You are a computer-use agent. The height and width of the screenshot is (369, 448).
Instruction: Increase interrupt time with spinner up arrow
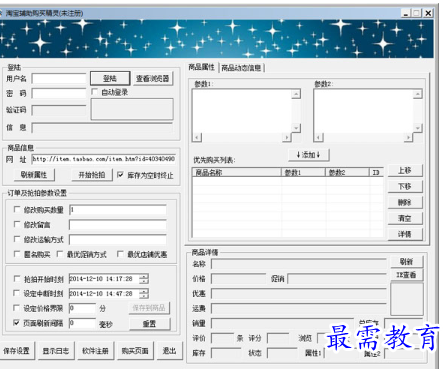pyautogui.click(x=144, y=291)
